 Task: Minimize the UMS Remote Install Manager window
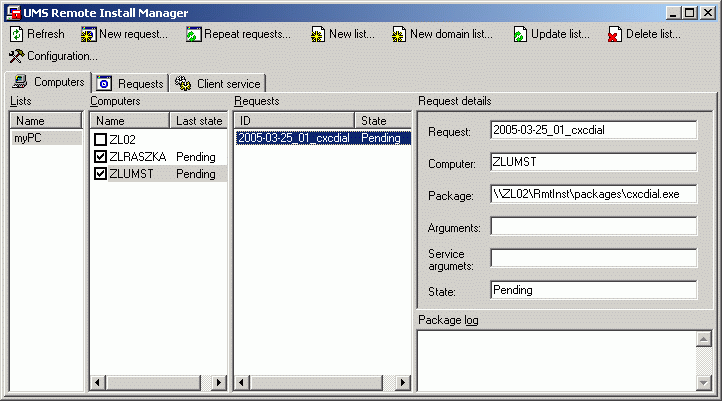[x=673, y=13]
